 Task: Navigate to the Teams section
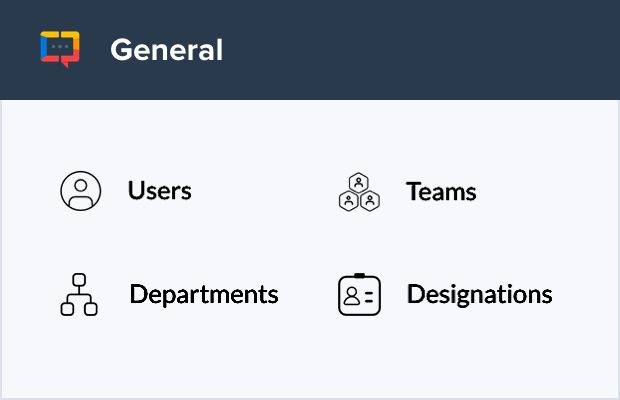pyautogui.click(x=441, y=191)
